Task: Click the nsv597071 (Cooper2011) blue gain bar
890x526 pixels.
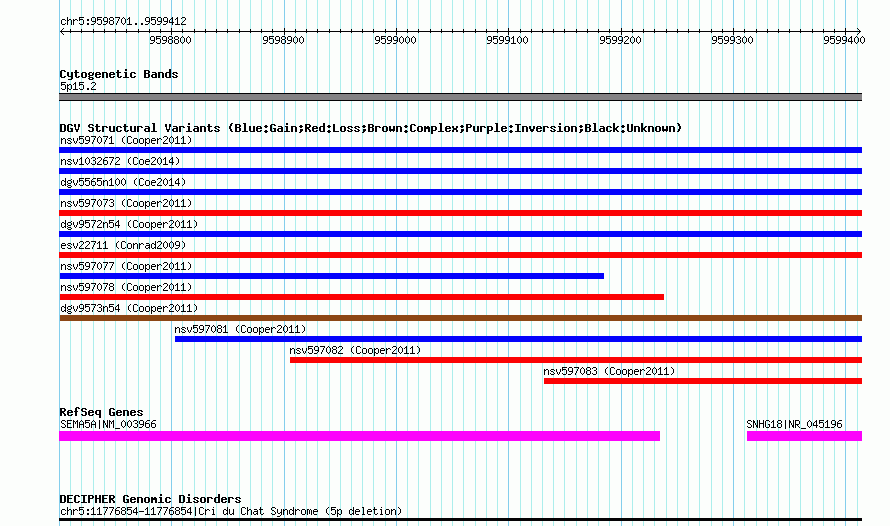Action: (460, 150)
